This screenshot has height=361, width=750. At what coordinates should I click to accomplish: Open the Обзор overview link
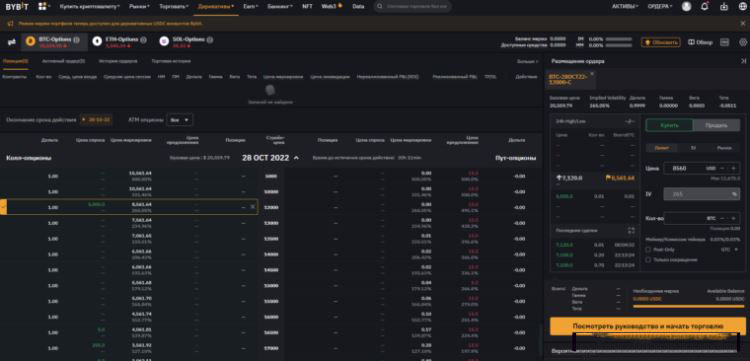[x=700, y=42]
